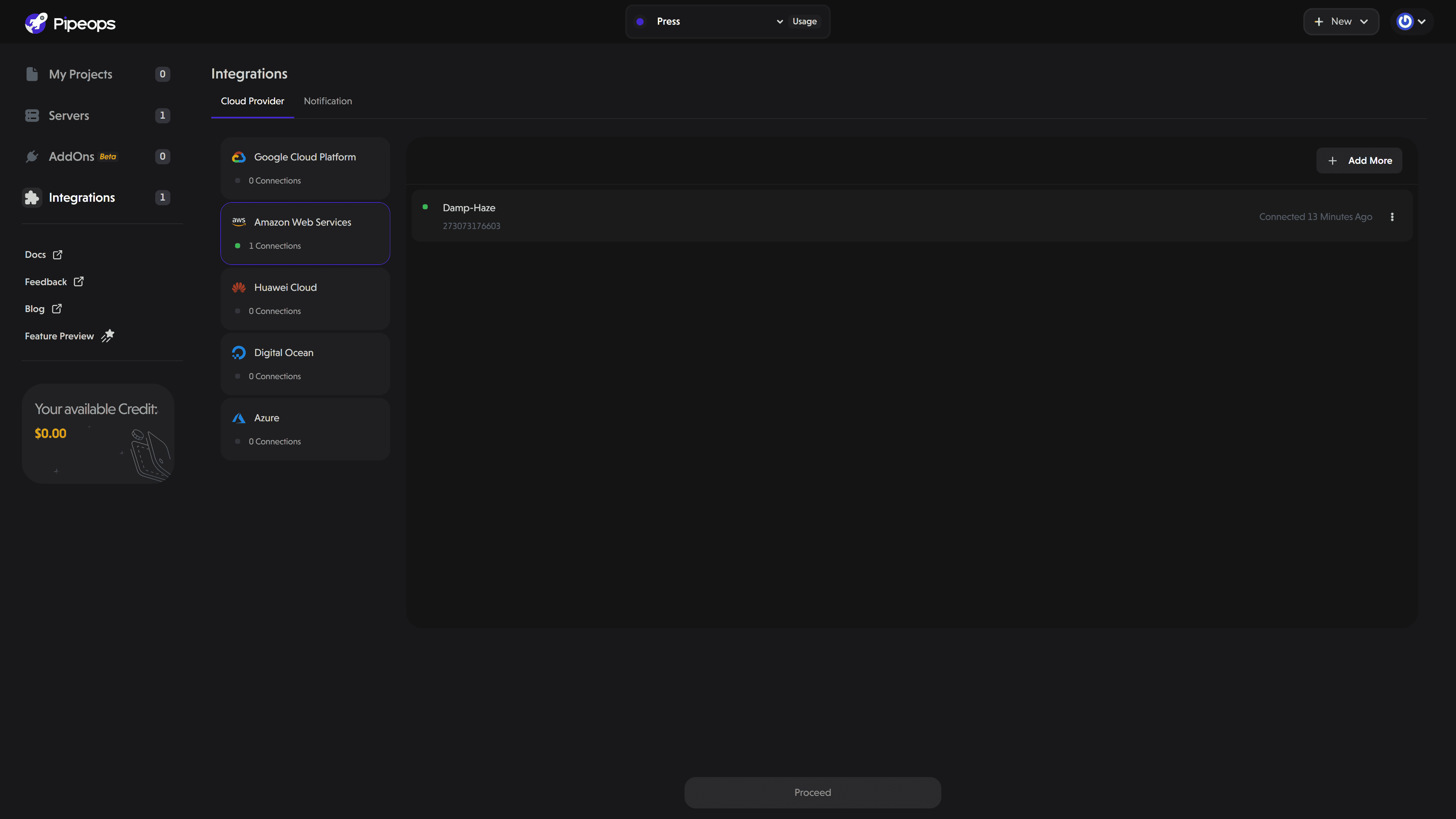Open AddOns Beta in the sidebar

pyautogui.click(x=97, y=157)
